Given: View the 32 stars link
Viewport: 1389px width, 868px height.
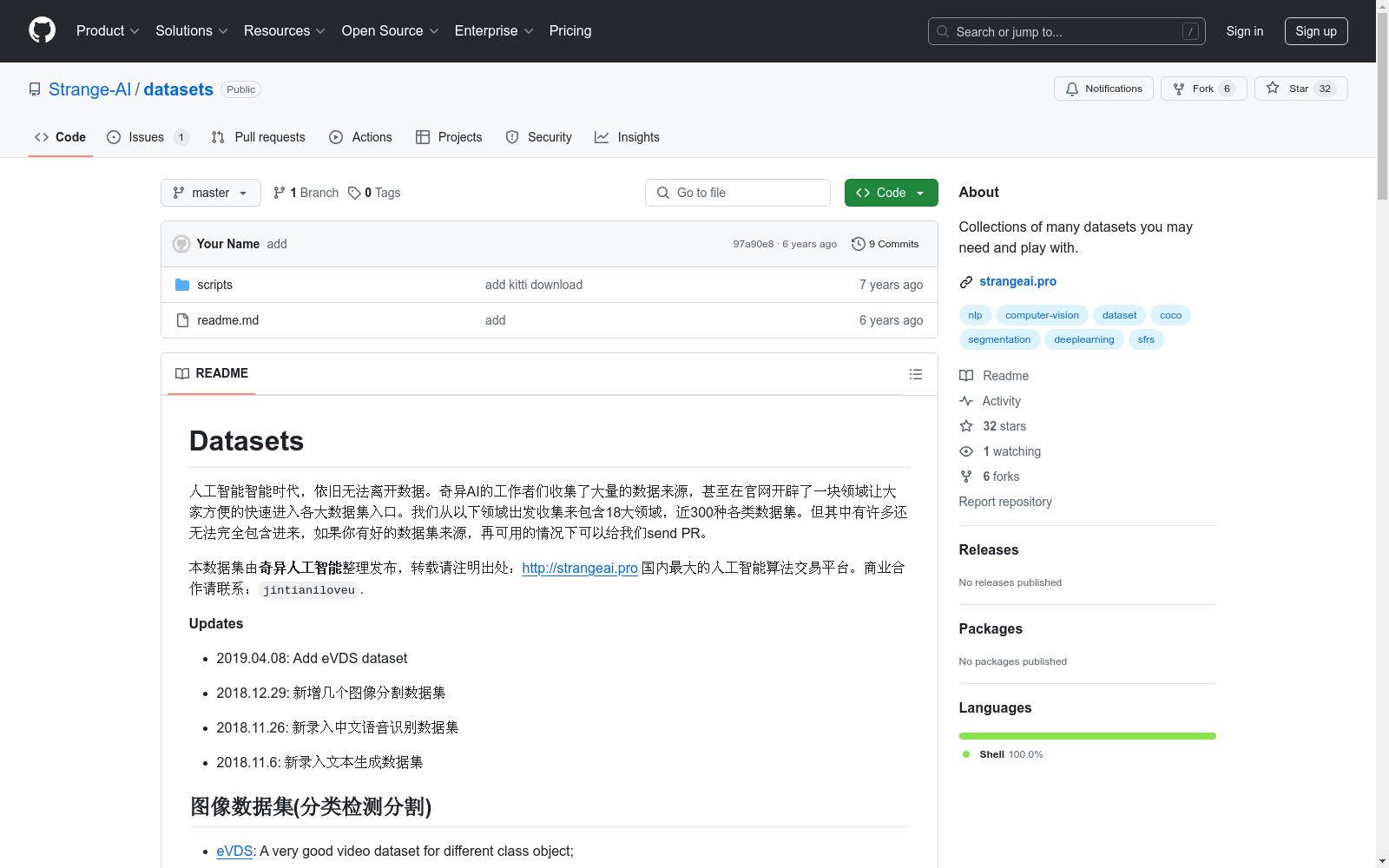Looking at the screenshot, I should [992, 426].
